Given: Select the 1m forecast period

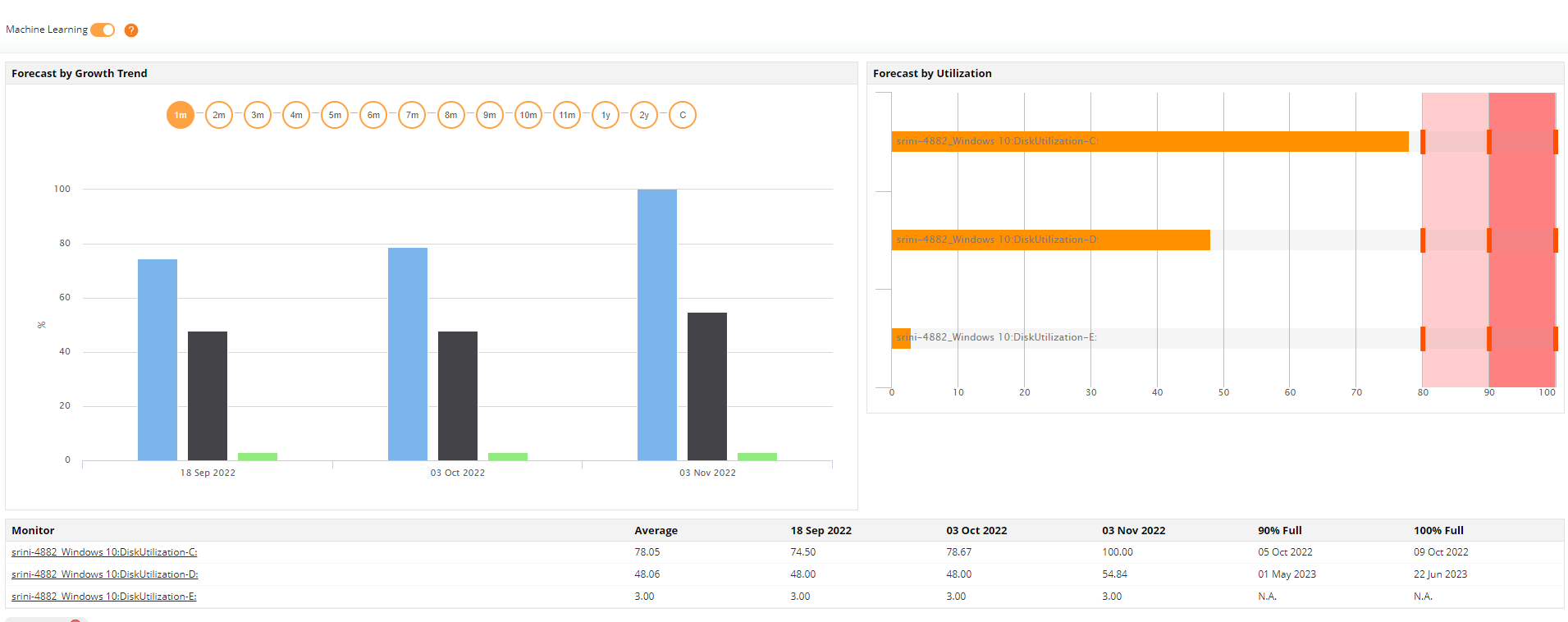Looking at the screenshot, I should tap(181, 115).
